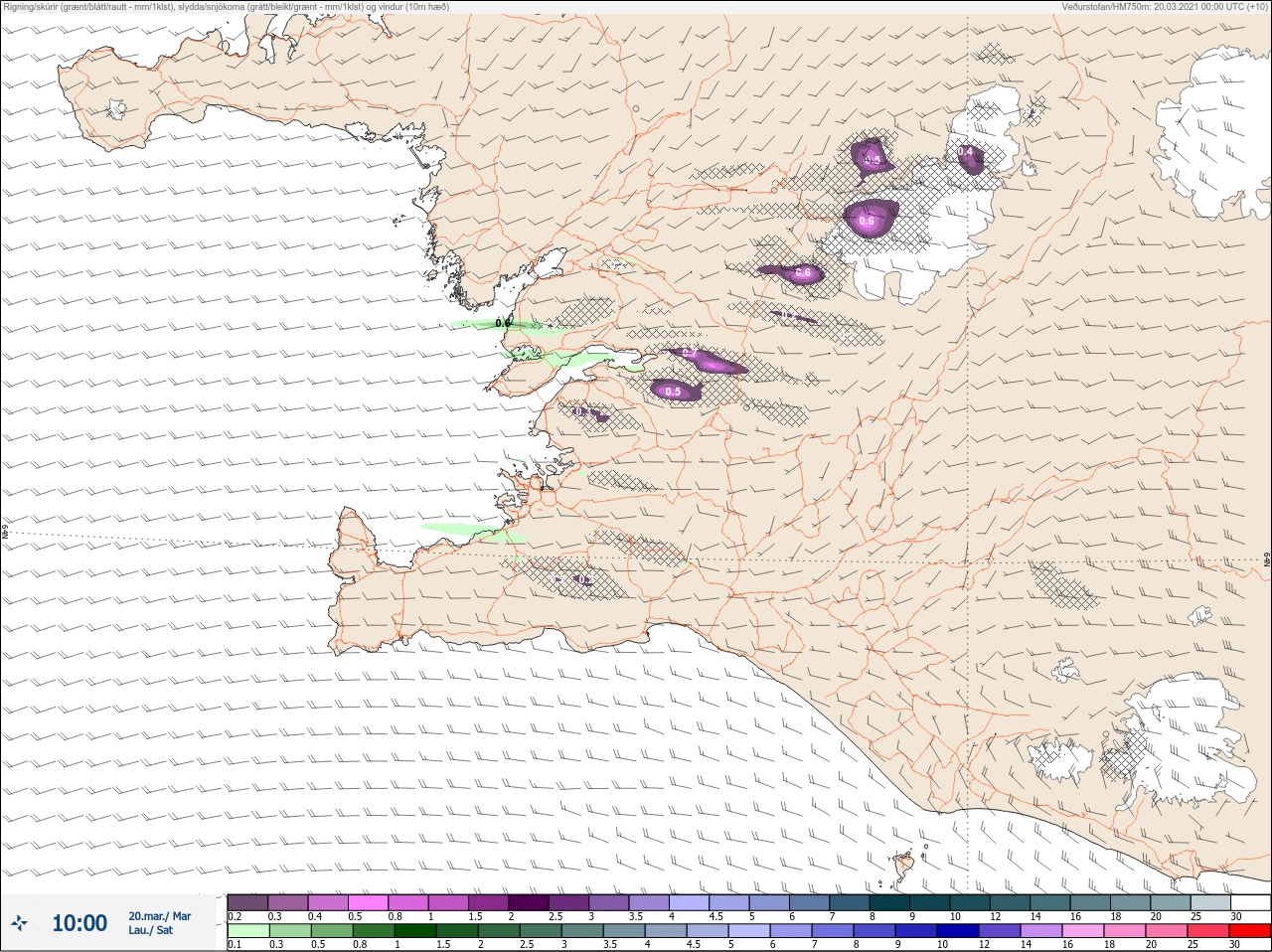Viewport: 1272px width, 952px height.
Task: Pick the dark purple top-row swatch starting at 2
Action: (528, 902)
